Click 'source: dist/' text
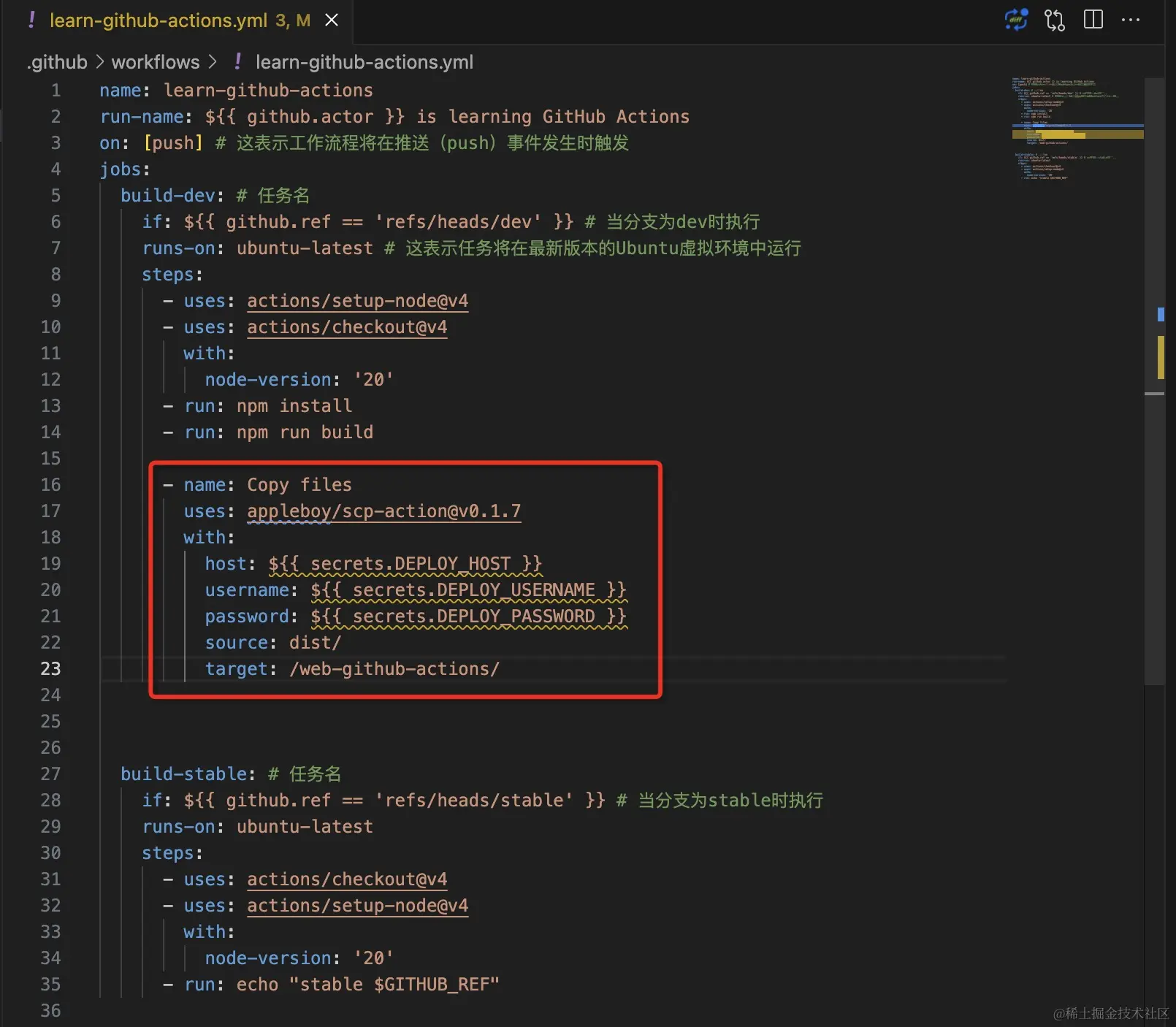 [x=273, y=643]
